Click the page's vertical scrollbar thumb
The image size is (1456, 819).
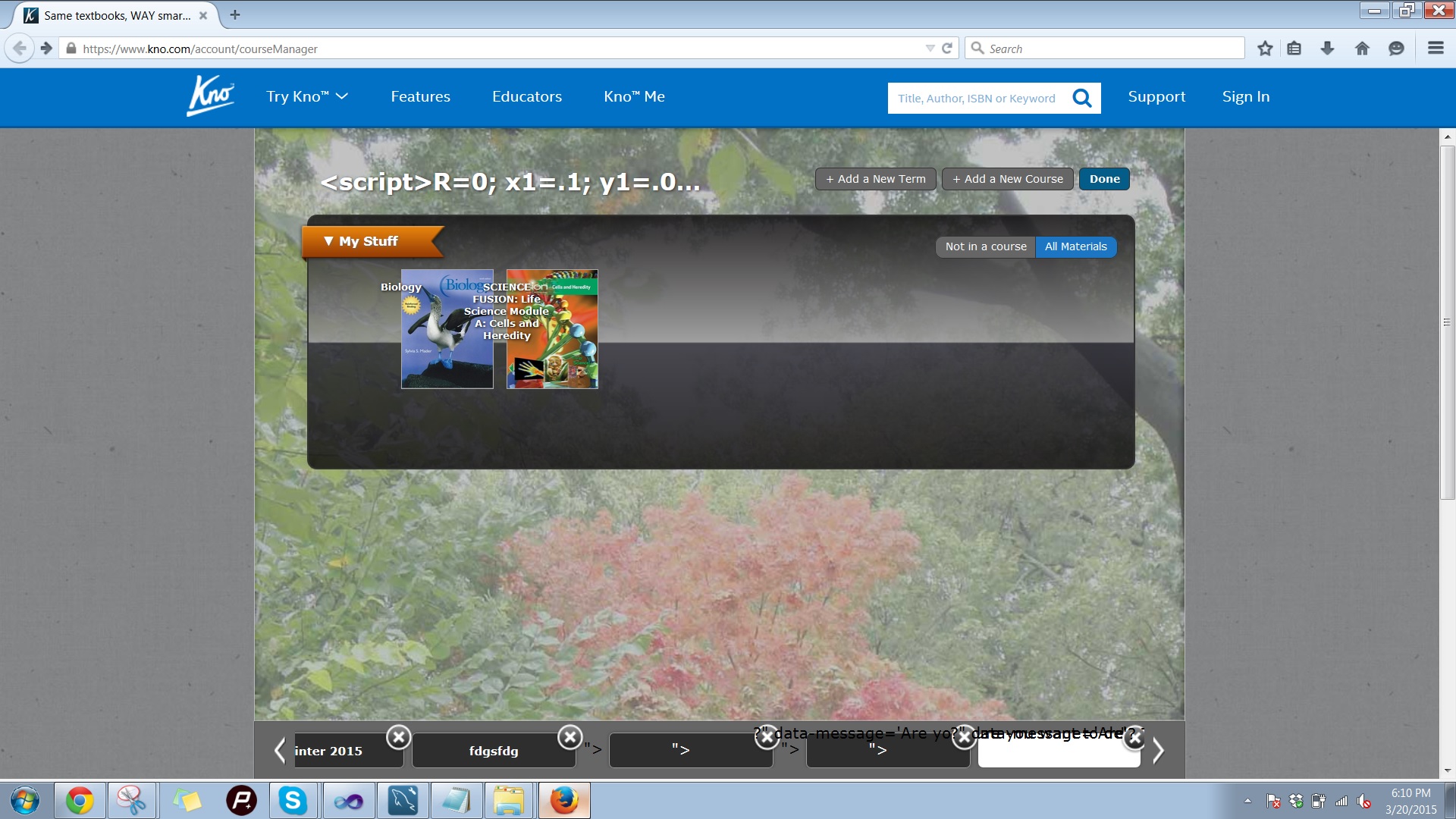[1447, 322]
